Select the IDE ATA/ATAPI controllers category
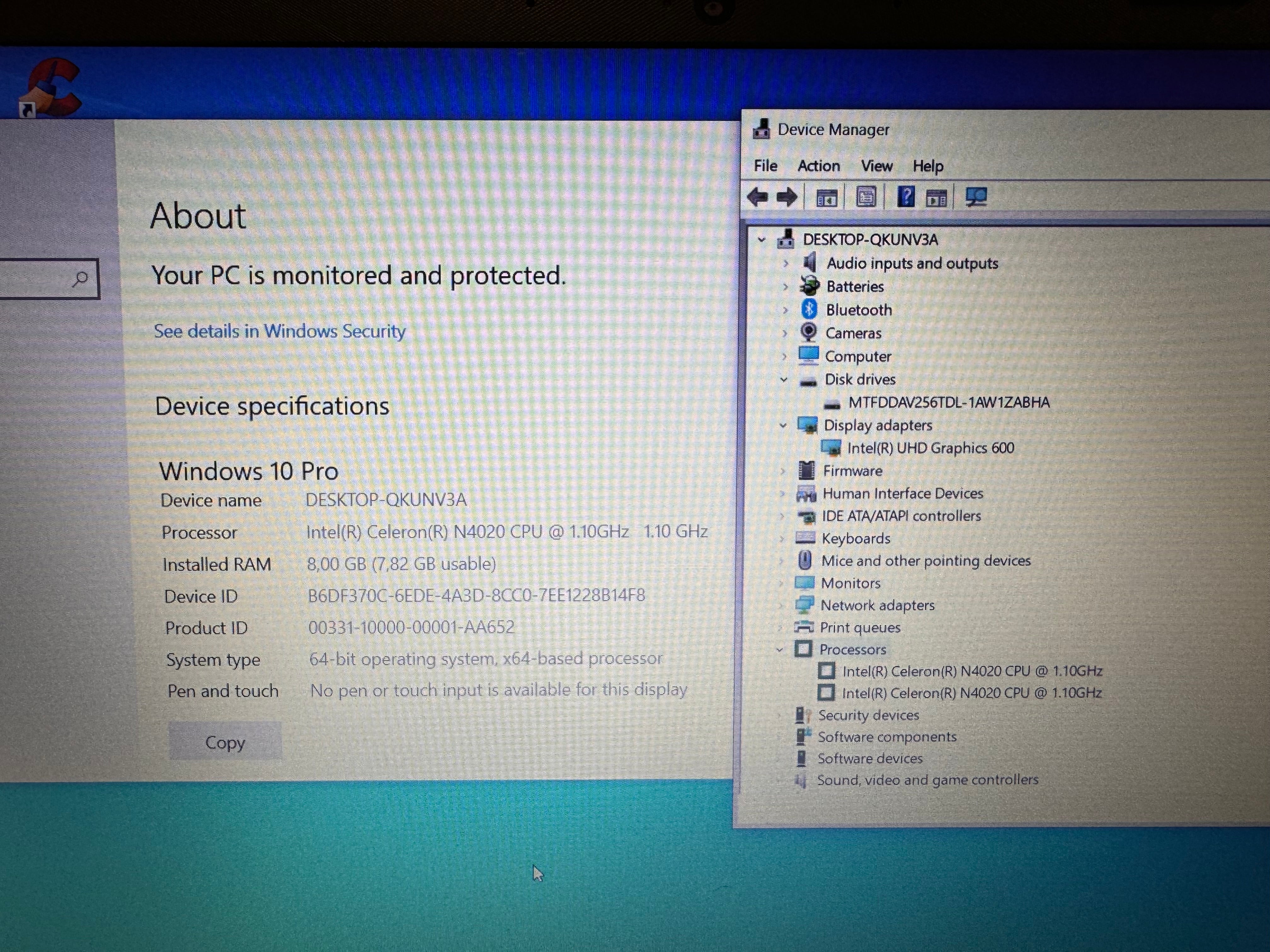 tap(901, 516)
